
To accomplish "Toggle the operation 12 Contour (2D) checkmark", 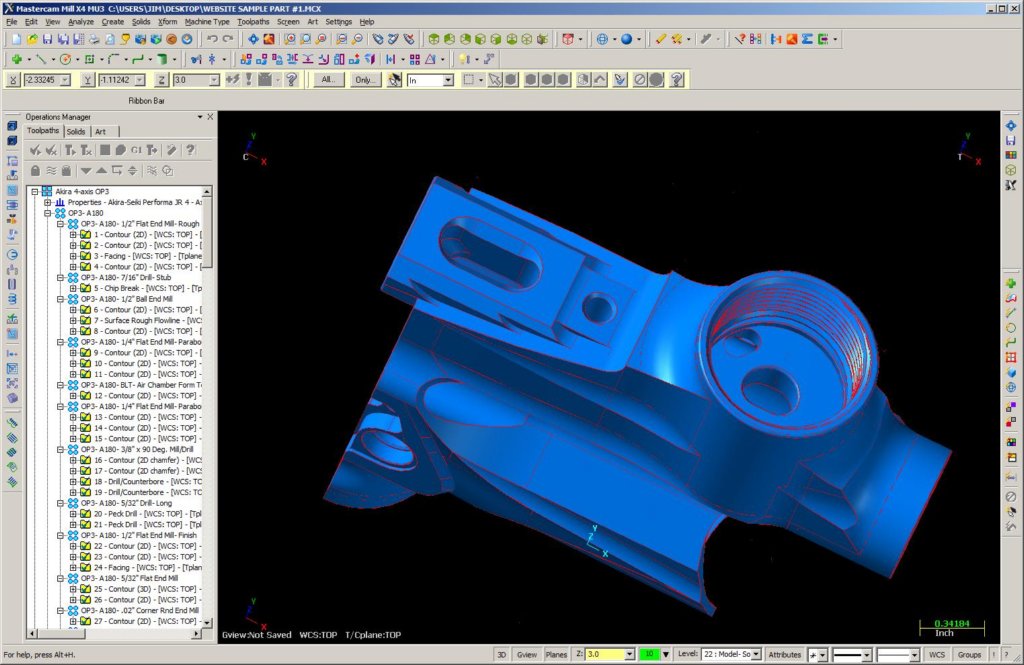I will [x=85, y=396].
